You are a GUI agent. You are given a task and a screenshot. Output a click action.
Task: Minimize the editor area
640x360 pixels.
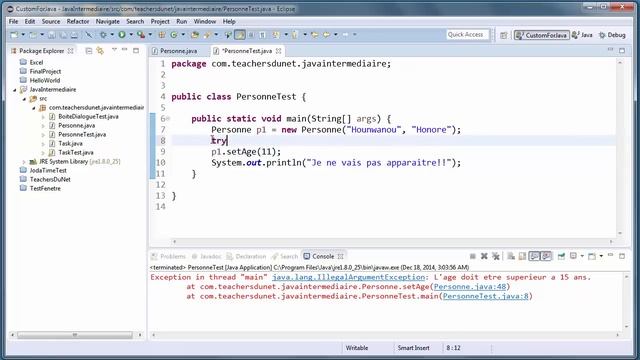pos(611,50)
